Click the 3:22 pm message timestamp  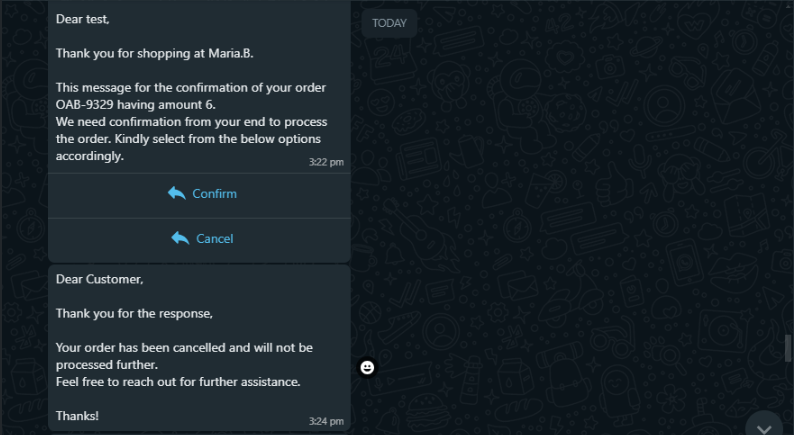pyautogui.click(x=326, y=161)
